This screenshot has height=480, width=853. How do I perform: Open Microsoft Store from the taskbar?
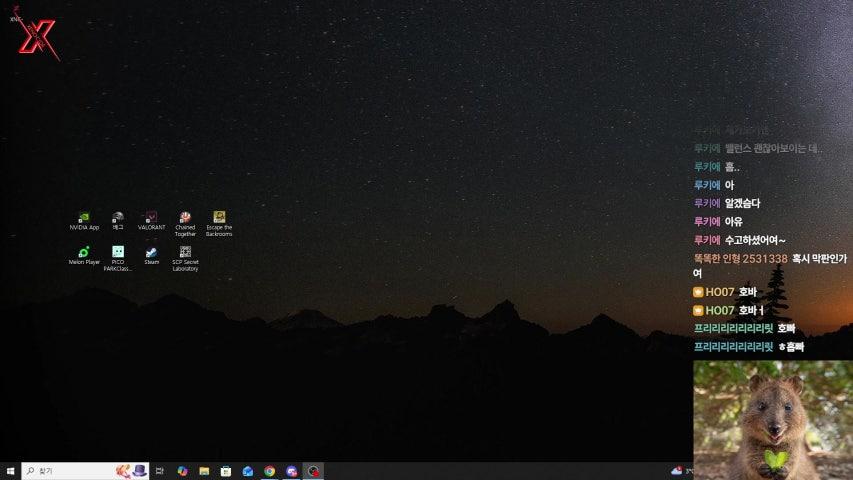(226, 471)
